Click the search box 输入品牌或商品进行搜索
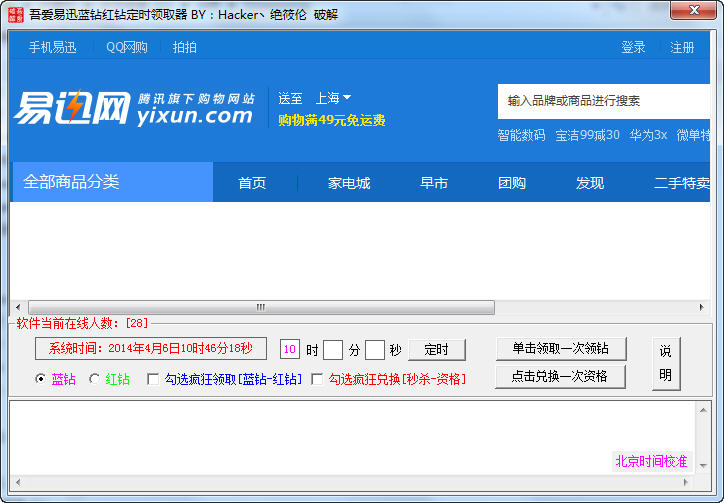The width and height of the screenshot is (724, 503). pyautogui.click(x=603, y=101)
